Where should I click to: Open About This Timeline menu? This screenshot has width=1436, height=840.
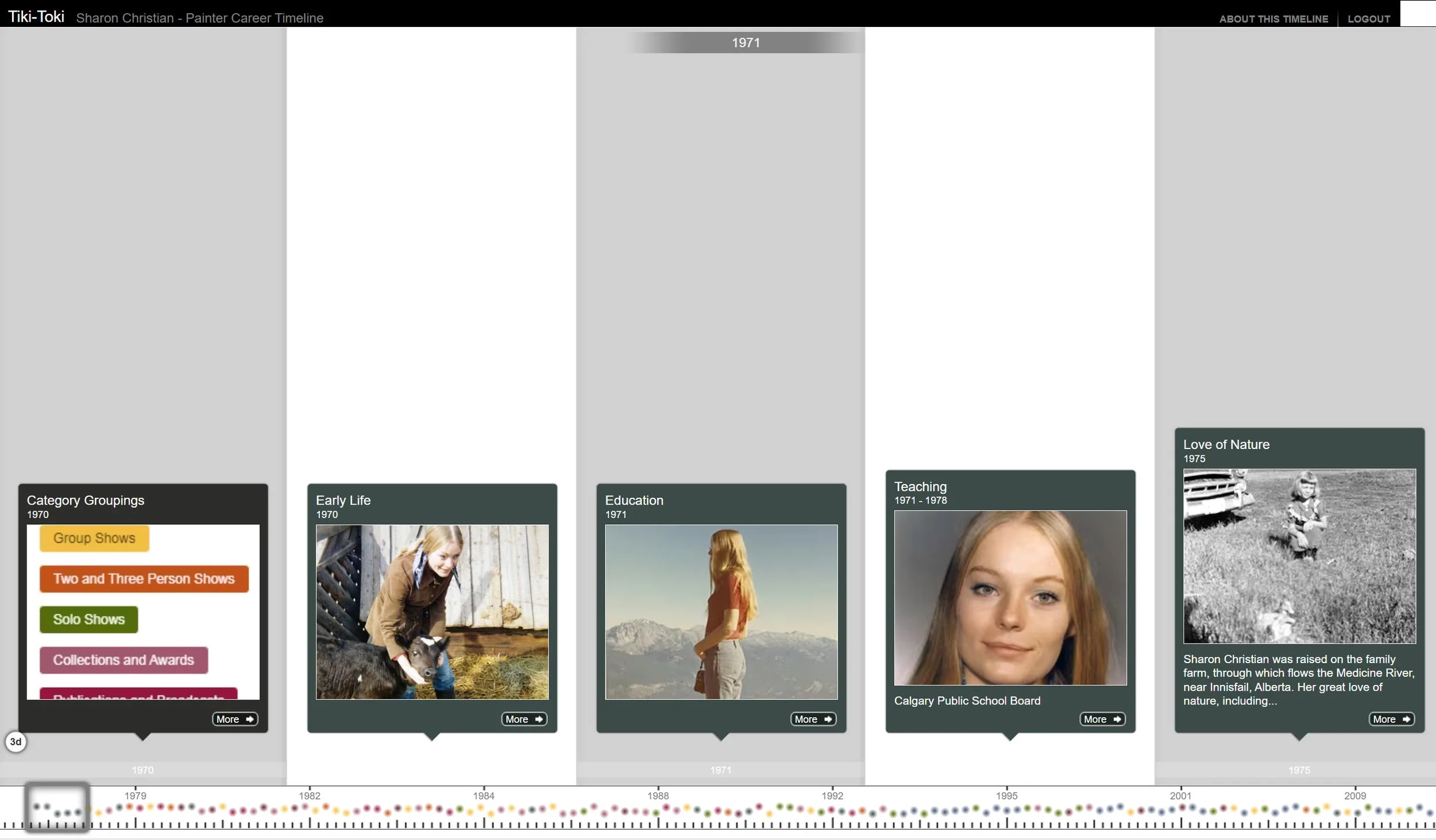pyautogui.click(x=1273, y=19)
